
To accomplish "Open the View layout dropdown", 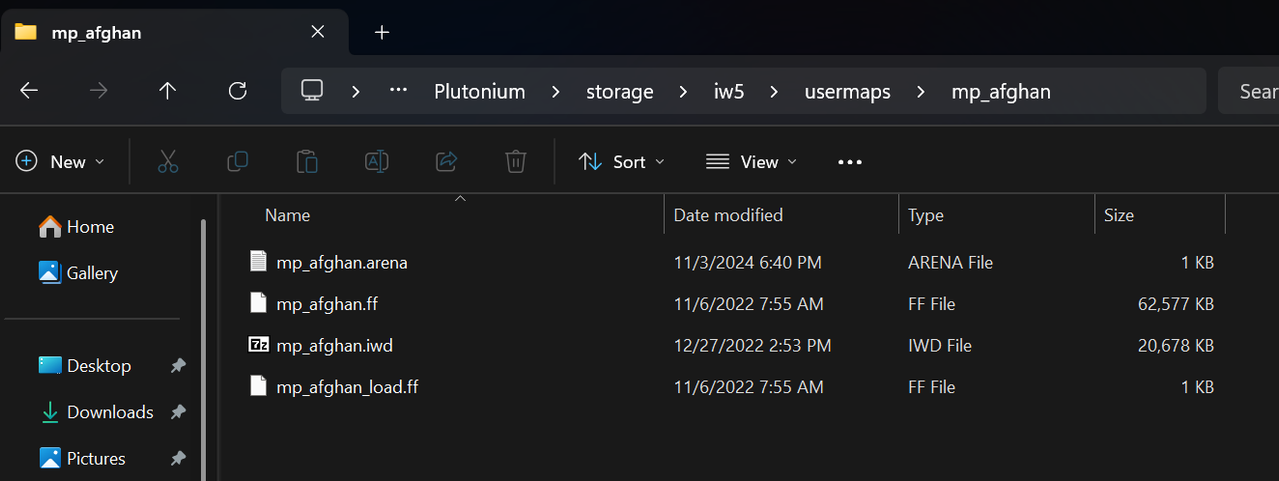I will pyautogui.click(x=752, y=162).
